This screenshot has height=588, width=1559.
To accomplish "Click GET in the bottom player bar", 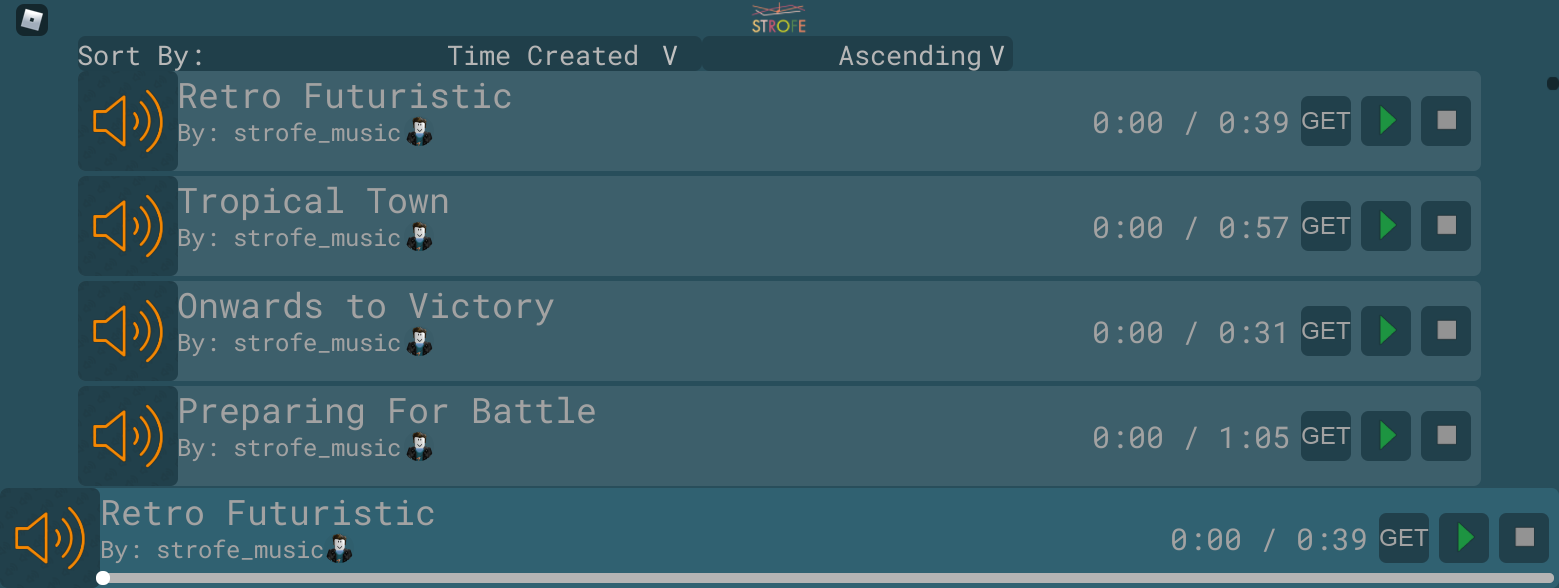I will coord(1403,537).
